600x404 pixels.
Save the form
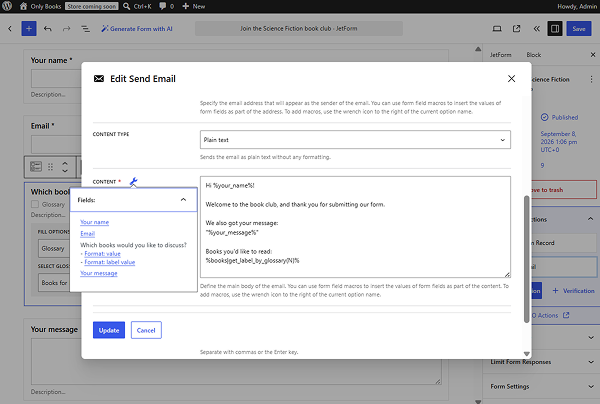[579, 29]
